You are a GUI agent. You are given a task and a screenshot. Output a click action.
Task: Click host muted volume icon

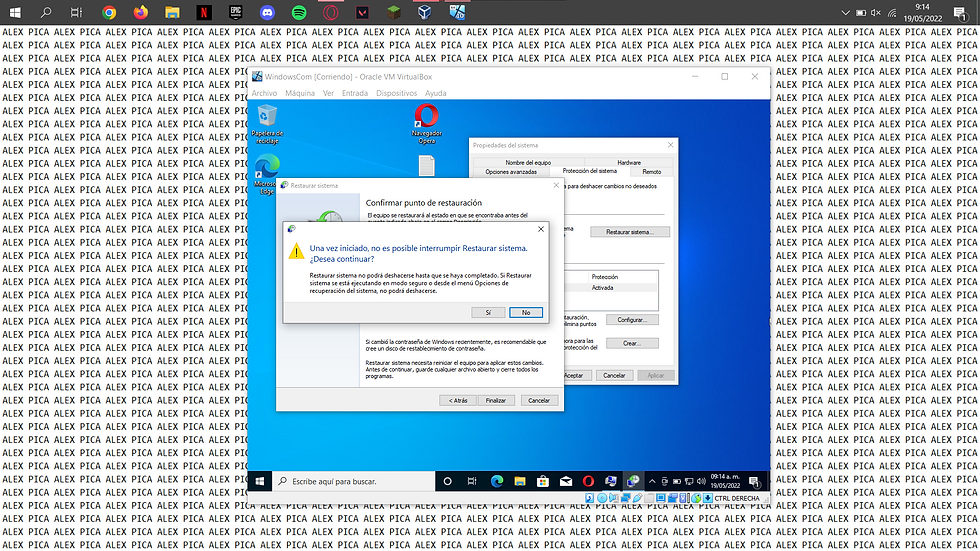pos(876,12)
